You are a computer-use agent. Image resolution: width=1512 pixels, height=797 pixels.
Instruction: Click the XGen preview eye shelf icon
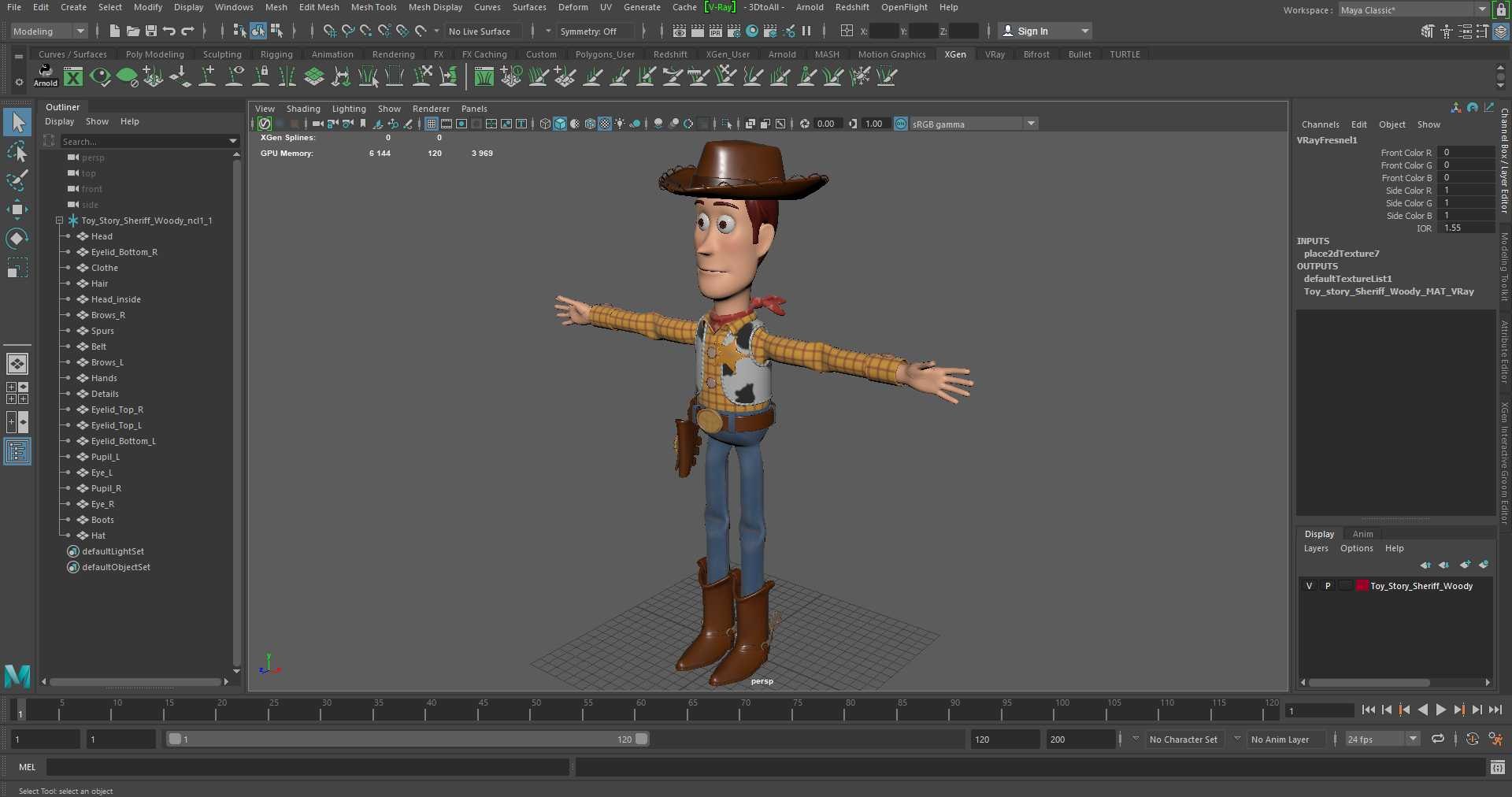pos(100,76)
